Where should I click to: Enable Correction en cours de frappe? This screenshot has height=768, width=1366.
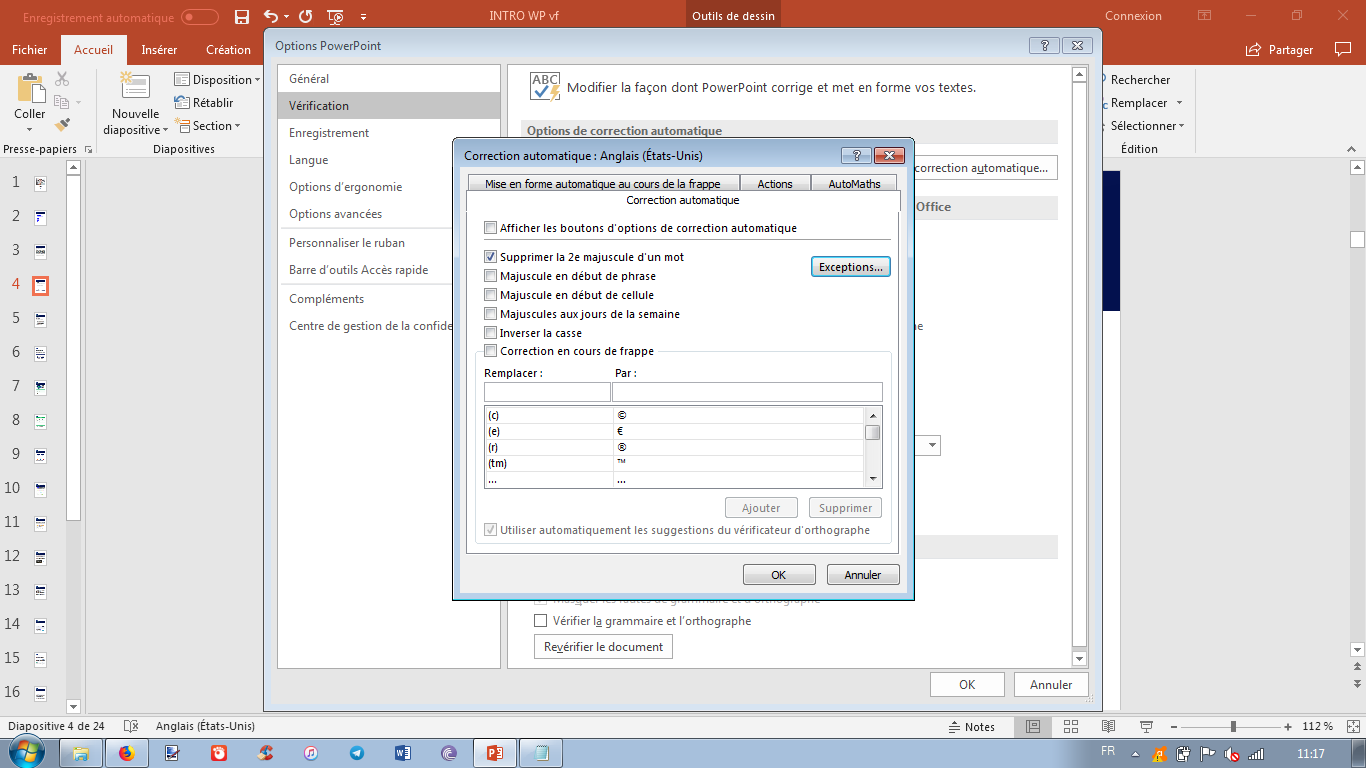click(x=490, y=351)
